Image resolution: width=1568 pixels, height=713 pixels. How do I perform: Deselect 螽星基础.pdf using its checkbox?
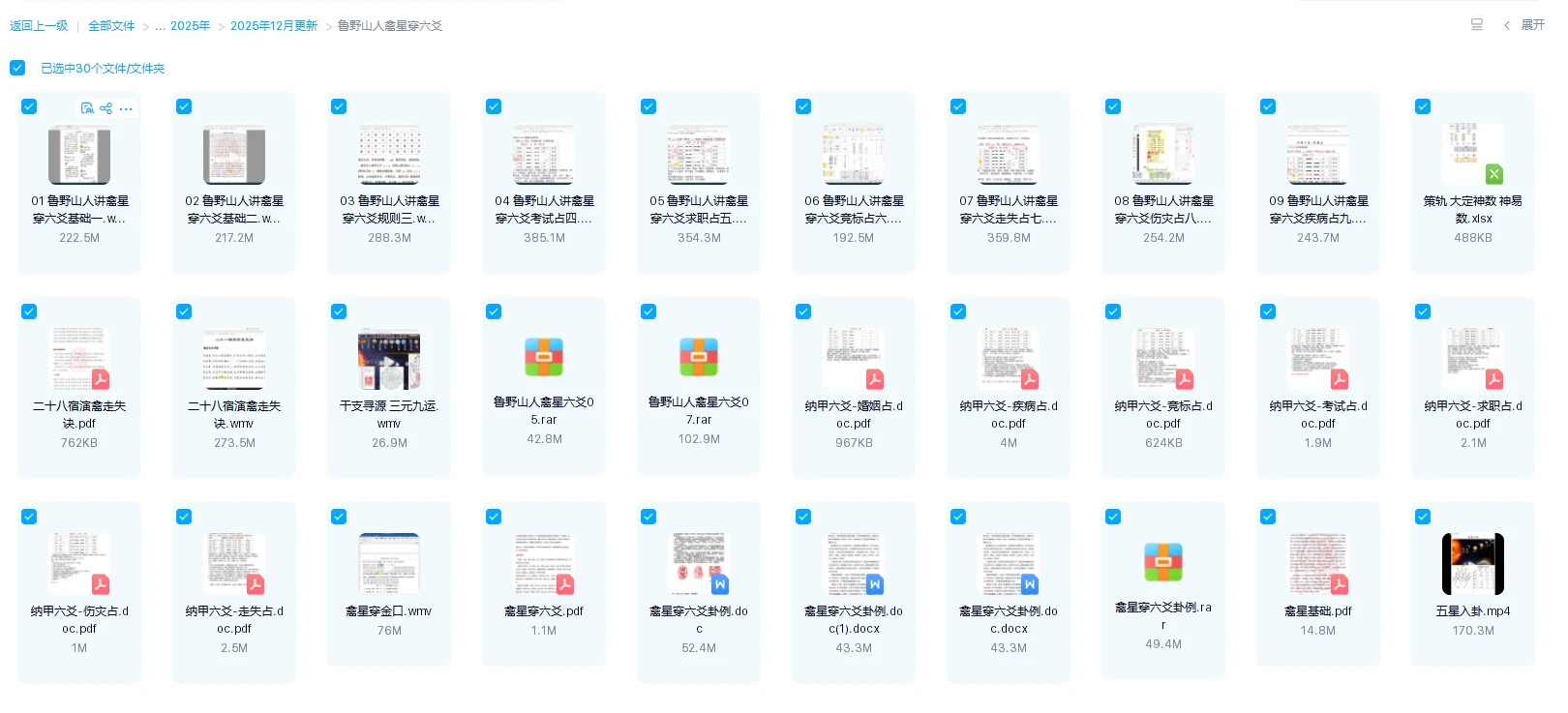(1268, 517)
